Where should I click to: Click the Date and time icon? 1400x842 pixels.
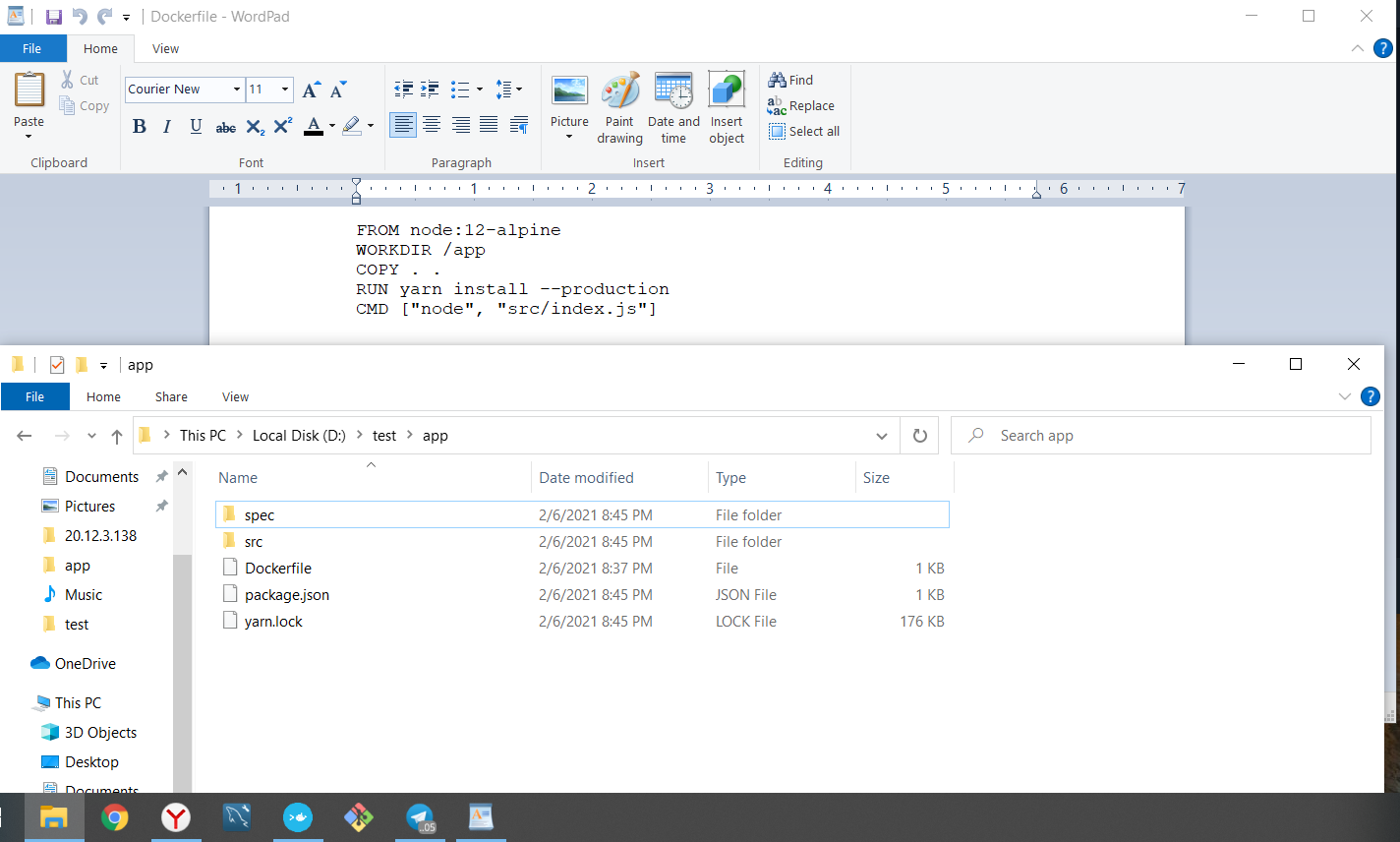(673, 91)
